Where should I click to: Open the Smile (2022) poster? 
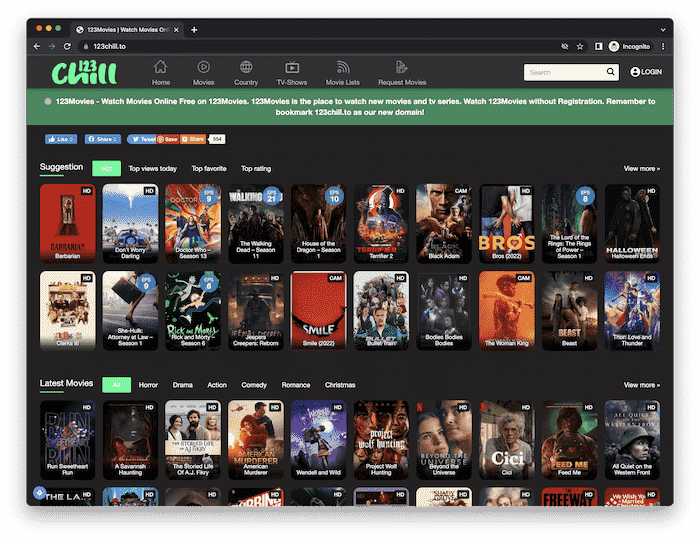coord(318,311)
